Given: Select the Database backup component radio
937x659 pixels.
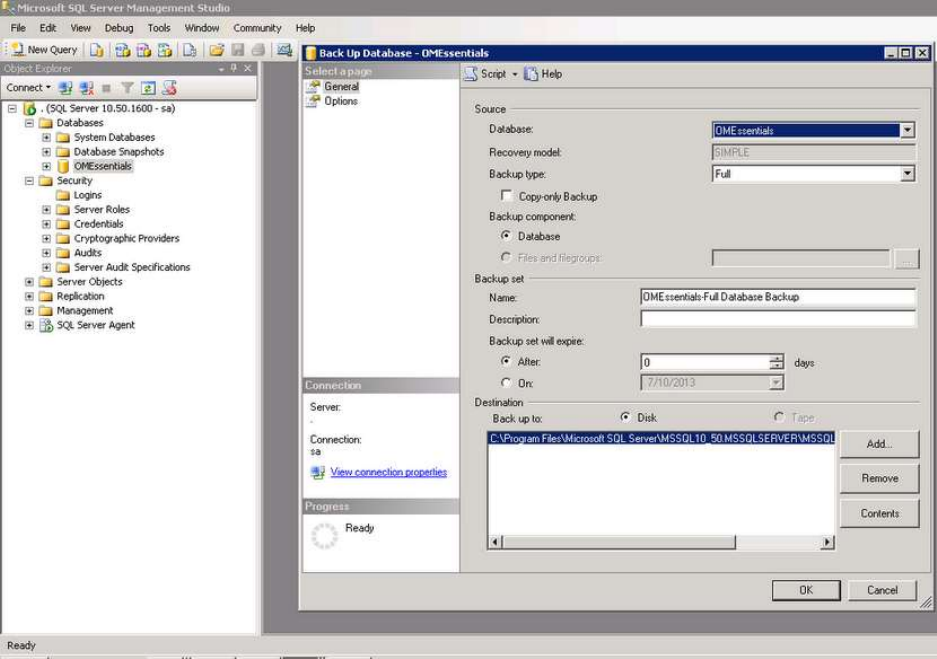Looking at the screenshot, I should pos(506,235).
